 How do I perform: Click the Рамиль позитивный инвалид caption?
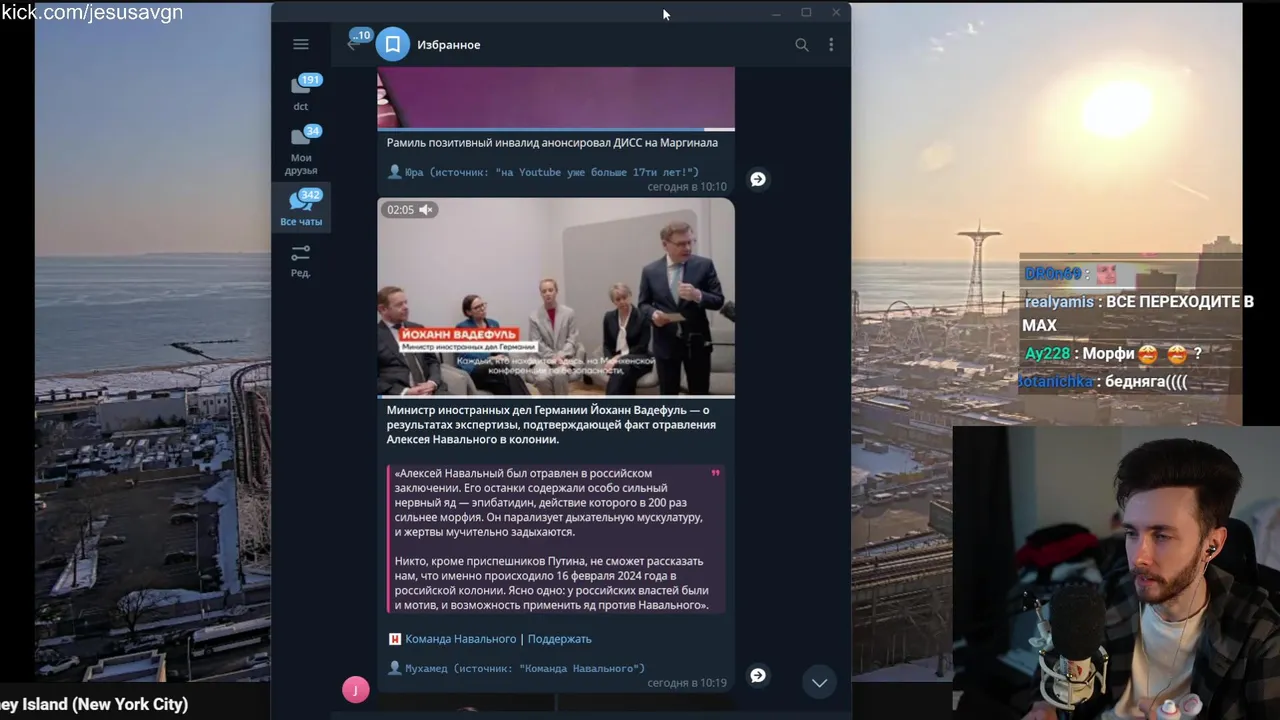pyautogui.click(x=552, y=143)
